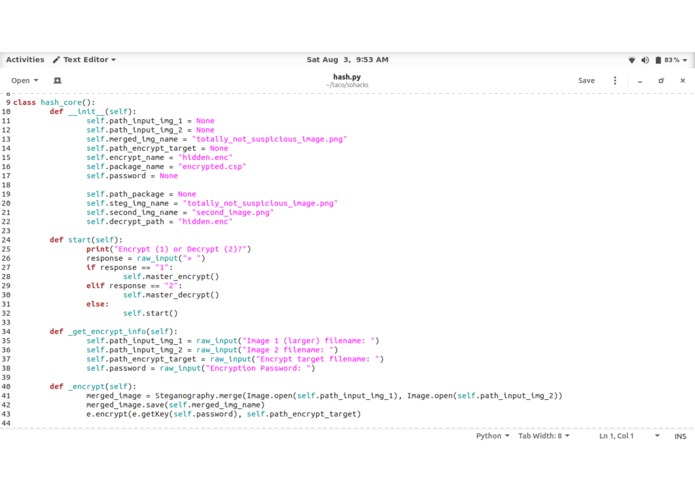Click the "hidden.enc" string on line 15
Screen dimensions: 695x494
point(205,157)
